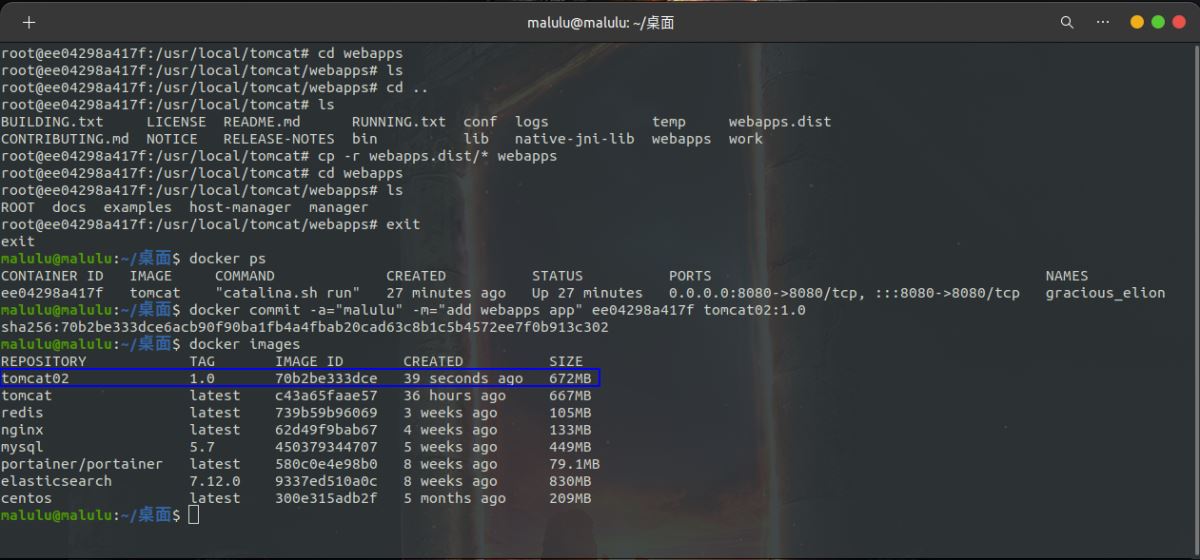Click image ID 450379344707
The height and width of the screenshot is (560, 1200).
(326, 446)
